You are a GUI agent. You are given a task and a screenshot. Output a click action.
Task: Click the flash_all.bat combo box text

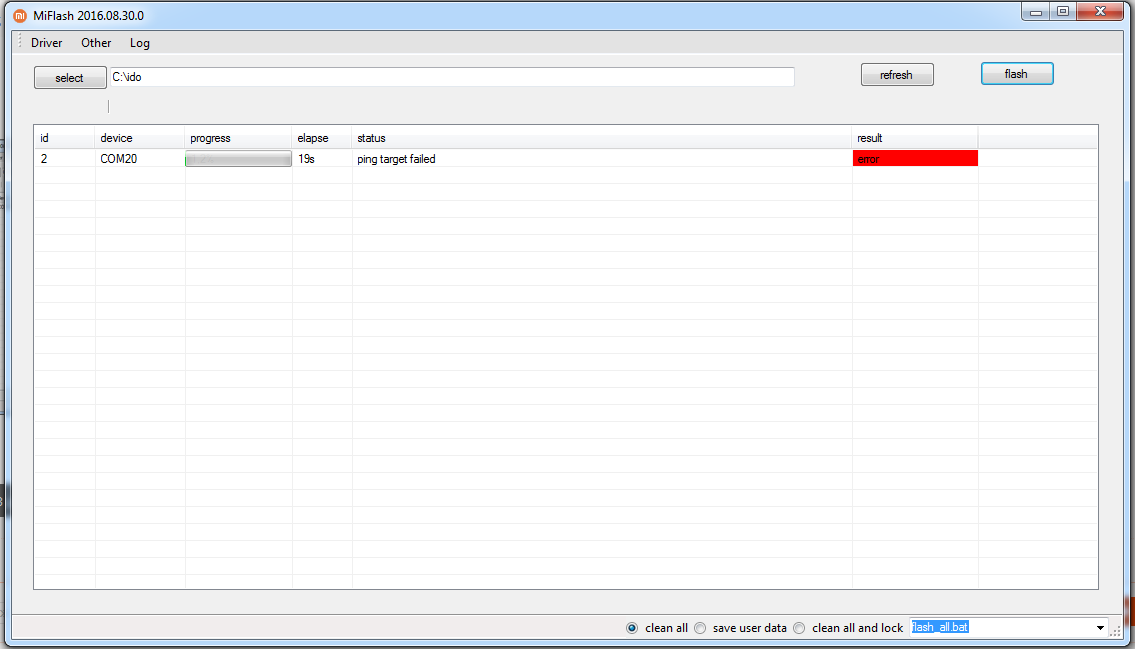(940, 627)
